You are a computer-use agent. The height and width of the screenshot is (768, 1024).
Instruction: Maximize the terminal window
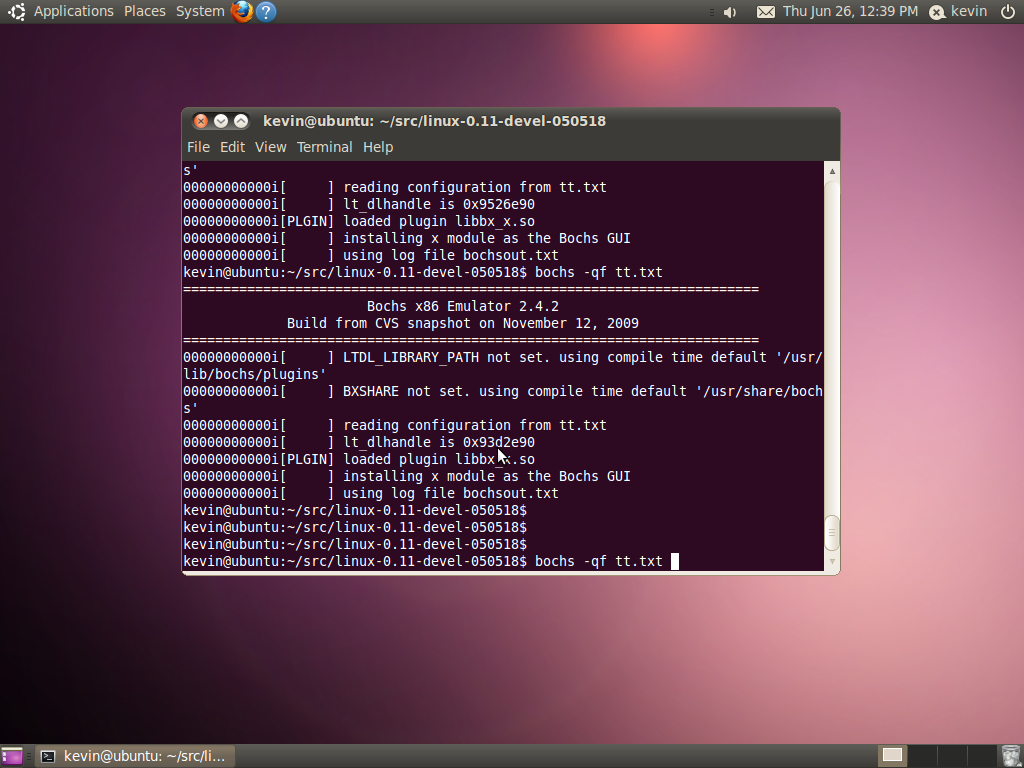click(x=241, y=121)
